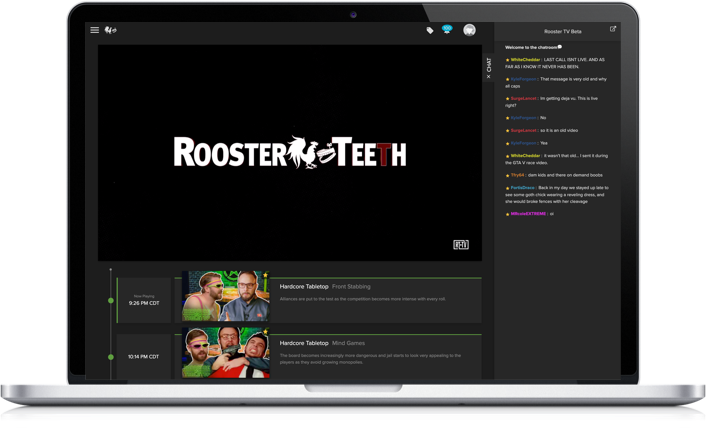Click the Mind Games episode description text
Image resolution: width=706 pixels, height=428 pixels.
(x=370, y=359)
